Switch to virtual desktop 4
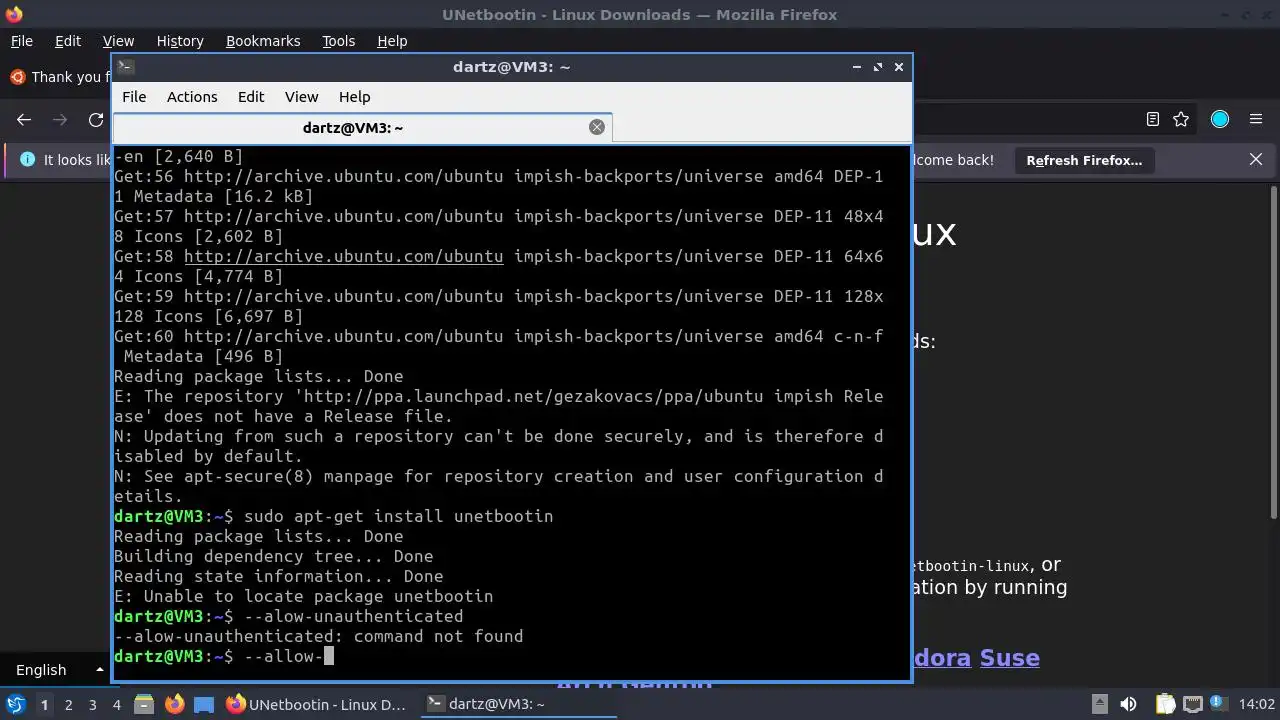This screenshot has height=720, width=1280. 116,705
